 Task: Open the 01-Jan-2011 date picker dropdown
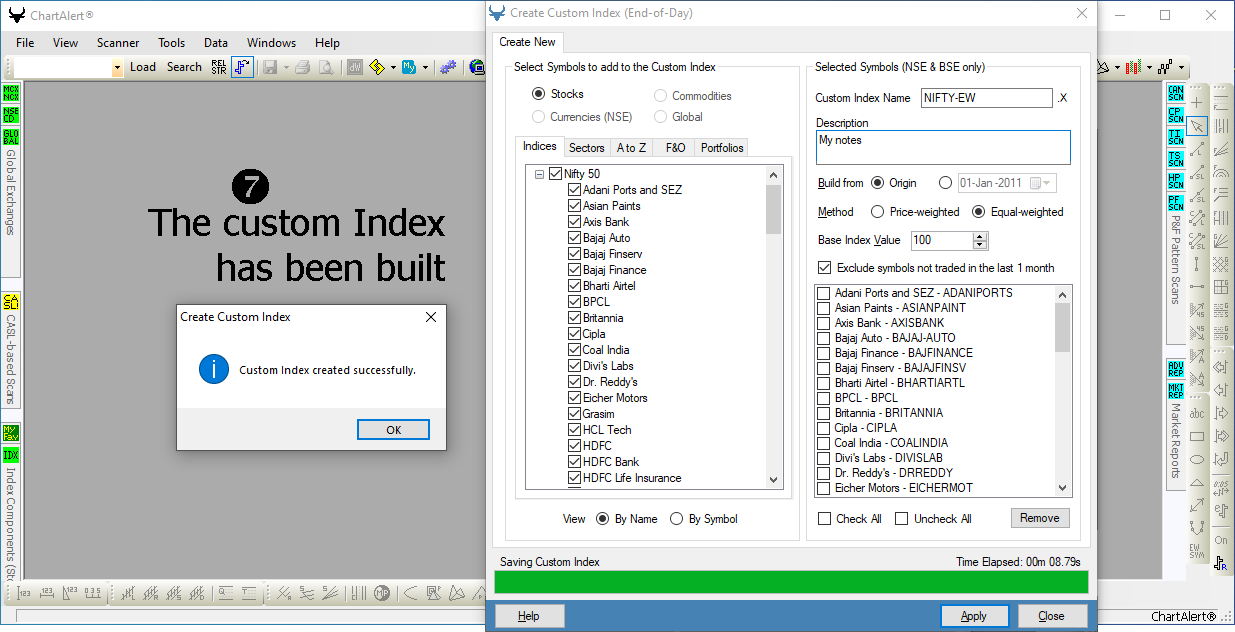tap(1048, 183)
